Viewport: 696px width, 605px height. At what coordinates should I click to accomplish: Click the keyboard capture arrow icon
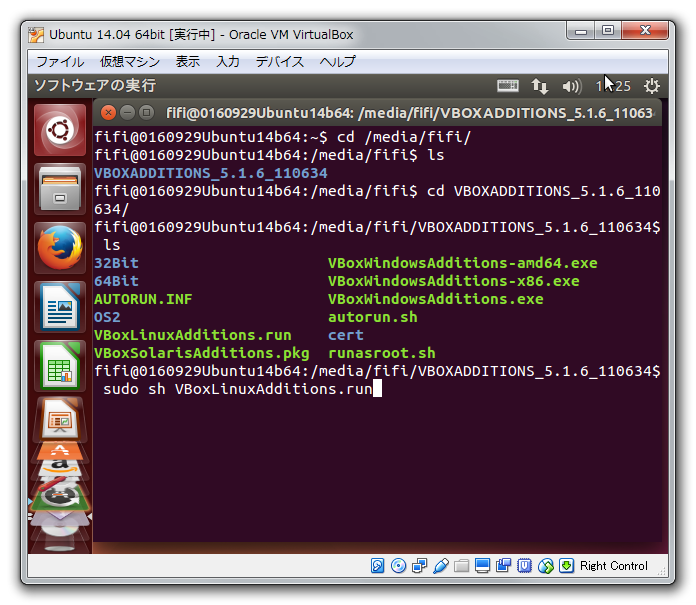tap(566, 566)
